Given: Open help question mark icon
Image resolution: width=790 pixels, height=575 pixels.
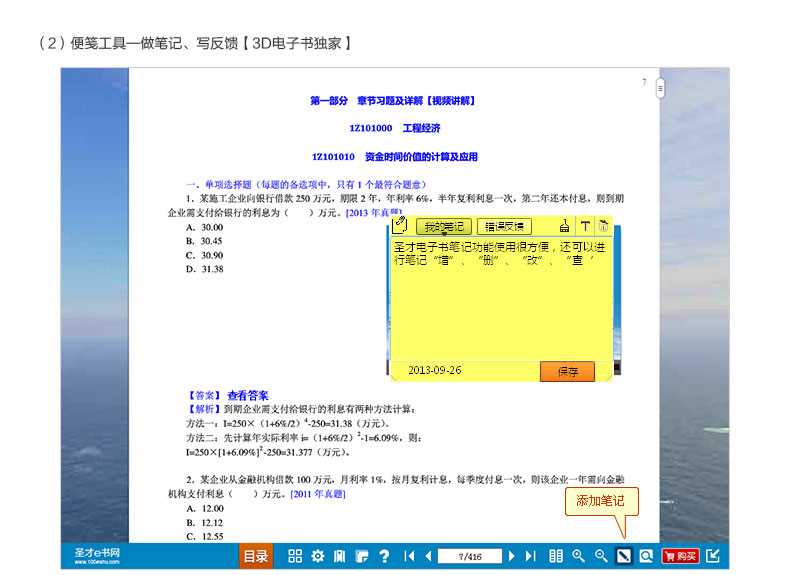Looking at the screenshot, I should pyautogui.click(x=384, y=556).
